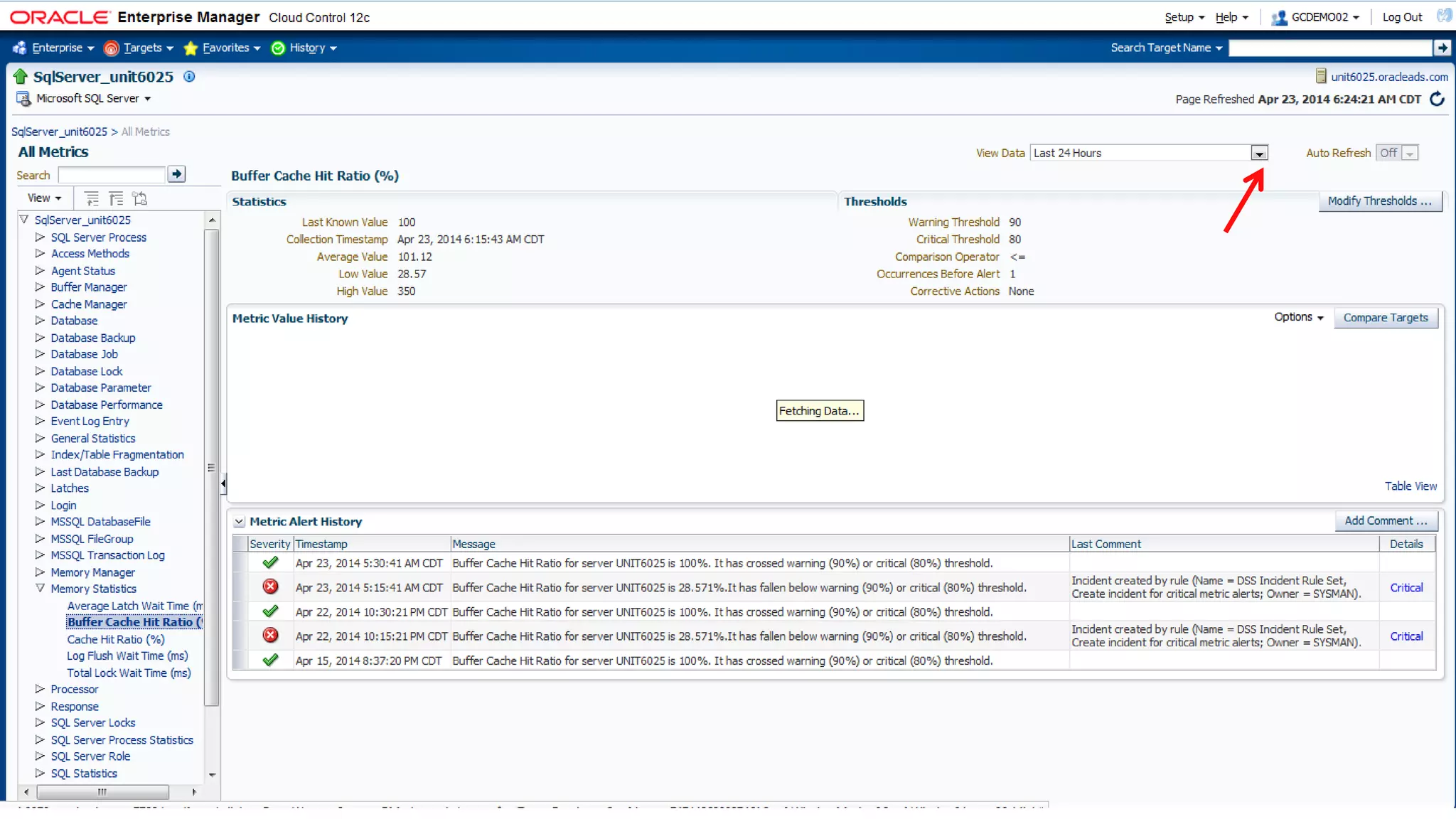Open the Microsoft SQL Server target menu
1456x819 pixels.
tap(147, 99)
